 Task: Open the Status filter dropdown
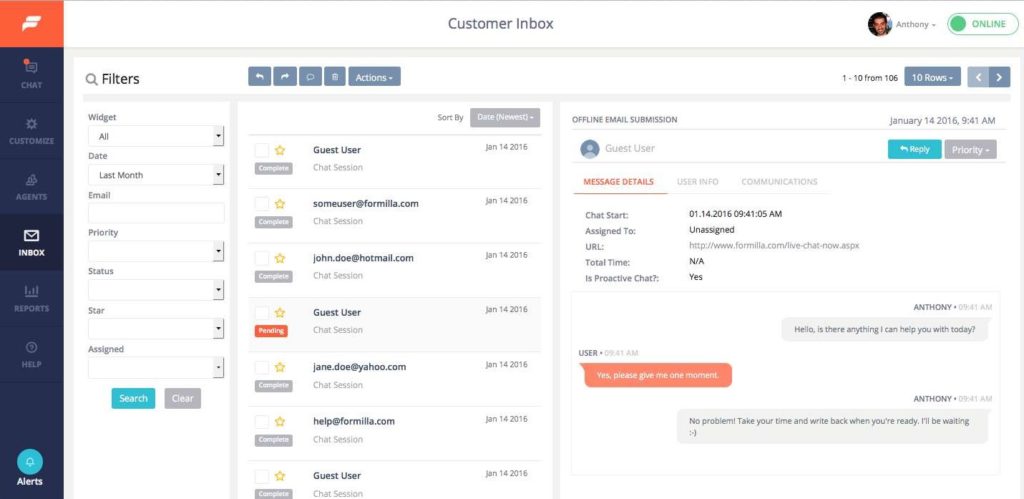click(156, 290)
